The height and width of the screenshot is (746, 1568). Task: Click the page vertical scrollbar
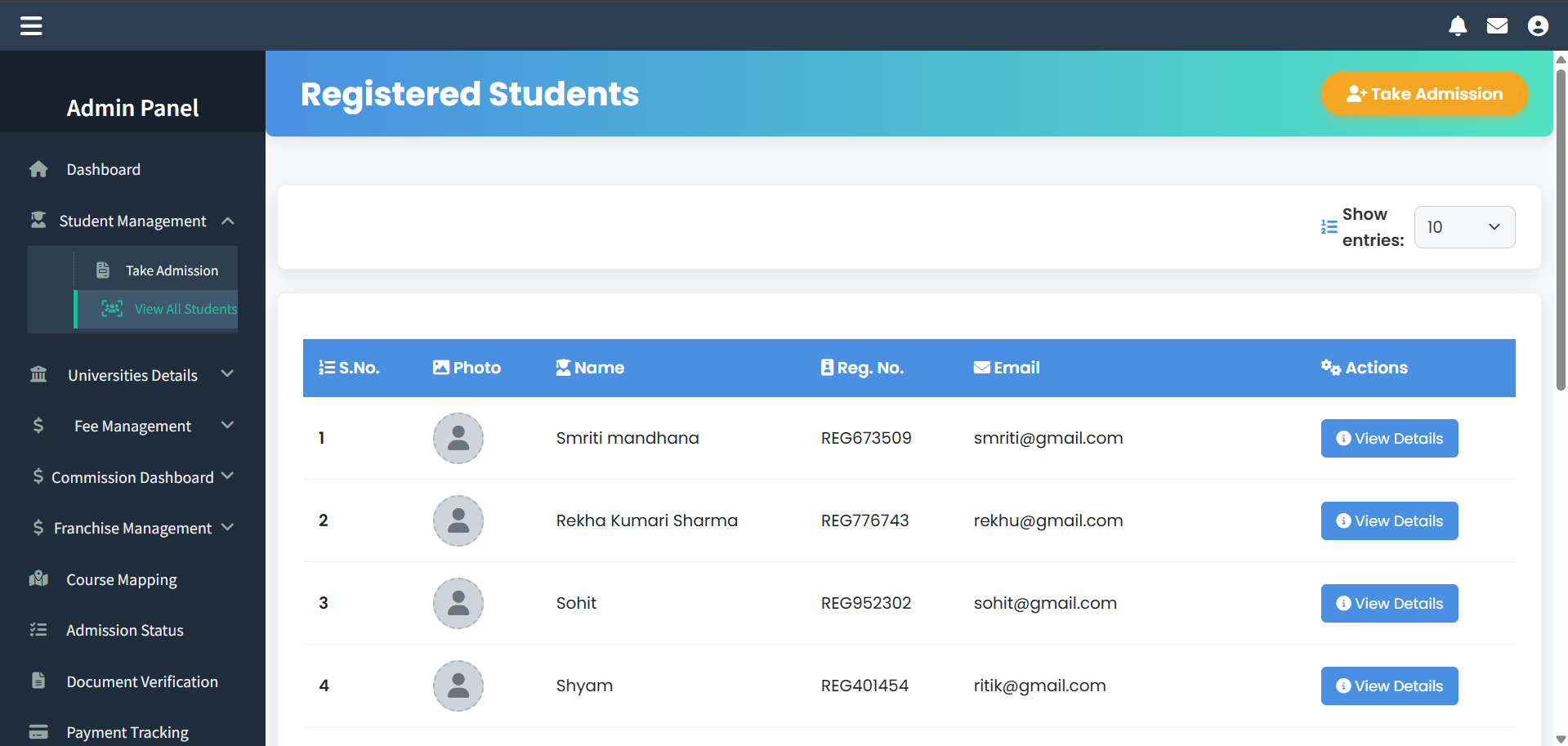pyautogui.click(x=1561, y=229)
